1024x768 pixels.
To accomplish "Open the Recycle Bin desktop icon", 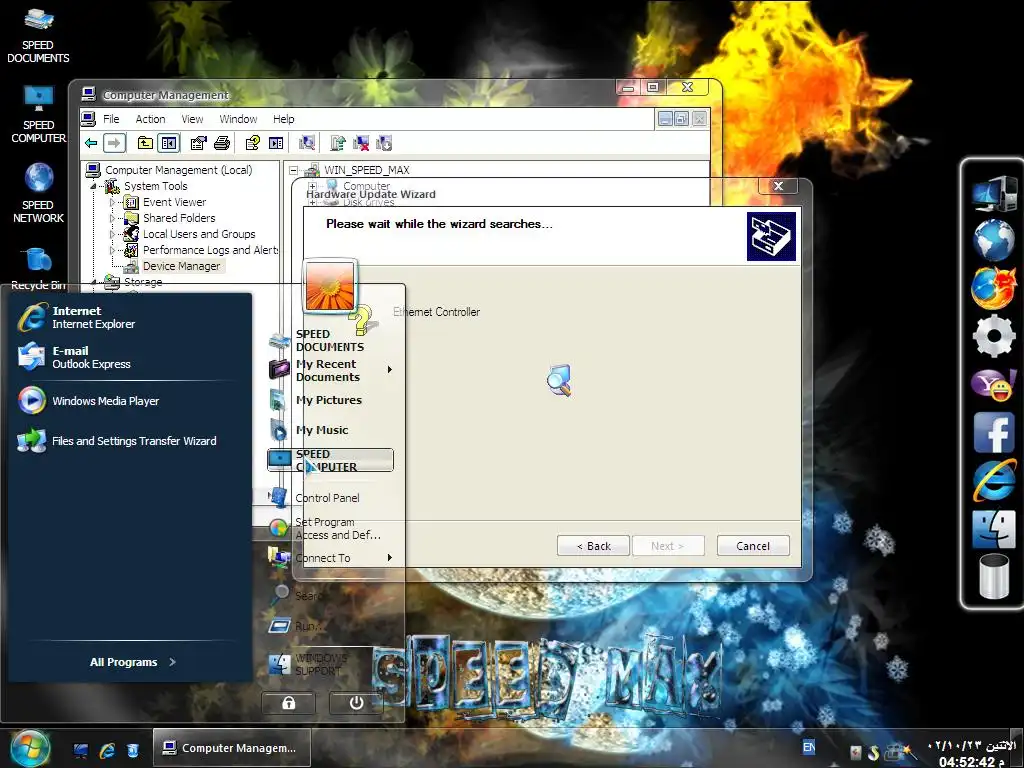I will [39, 268].
